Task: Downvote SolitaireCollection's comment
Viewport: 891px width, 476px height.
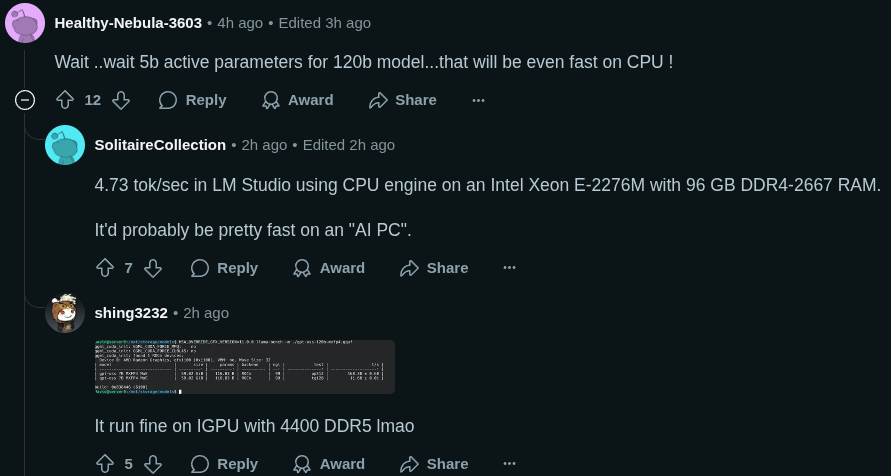Action: 153,268
